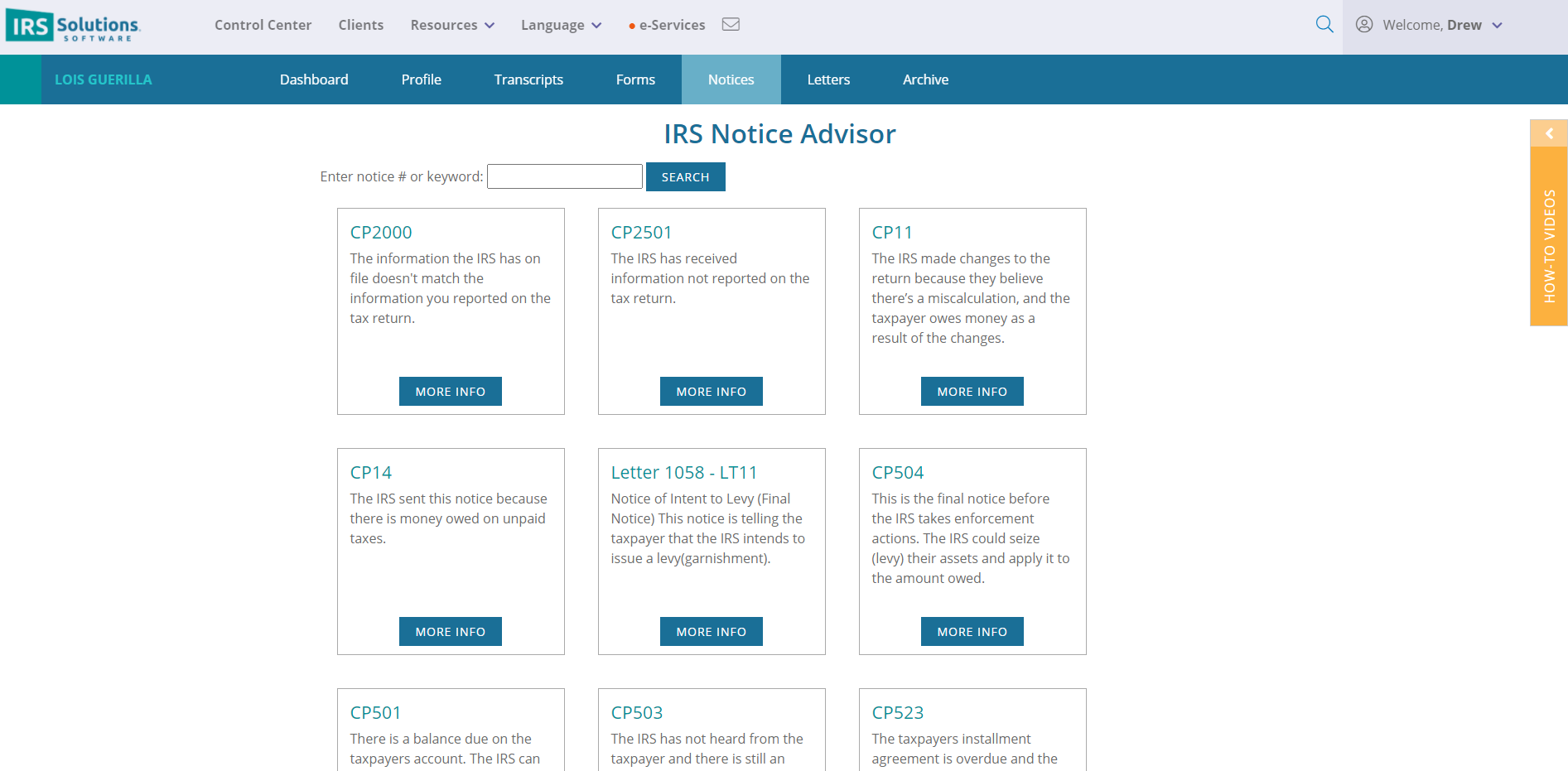1568x771 pixels.
Task: Click the user profile icon near Welcome, Drew
Action: click(1363, 25)
